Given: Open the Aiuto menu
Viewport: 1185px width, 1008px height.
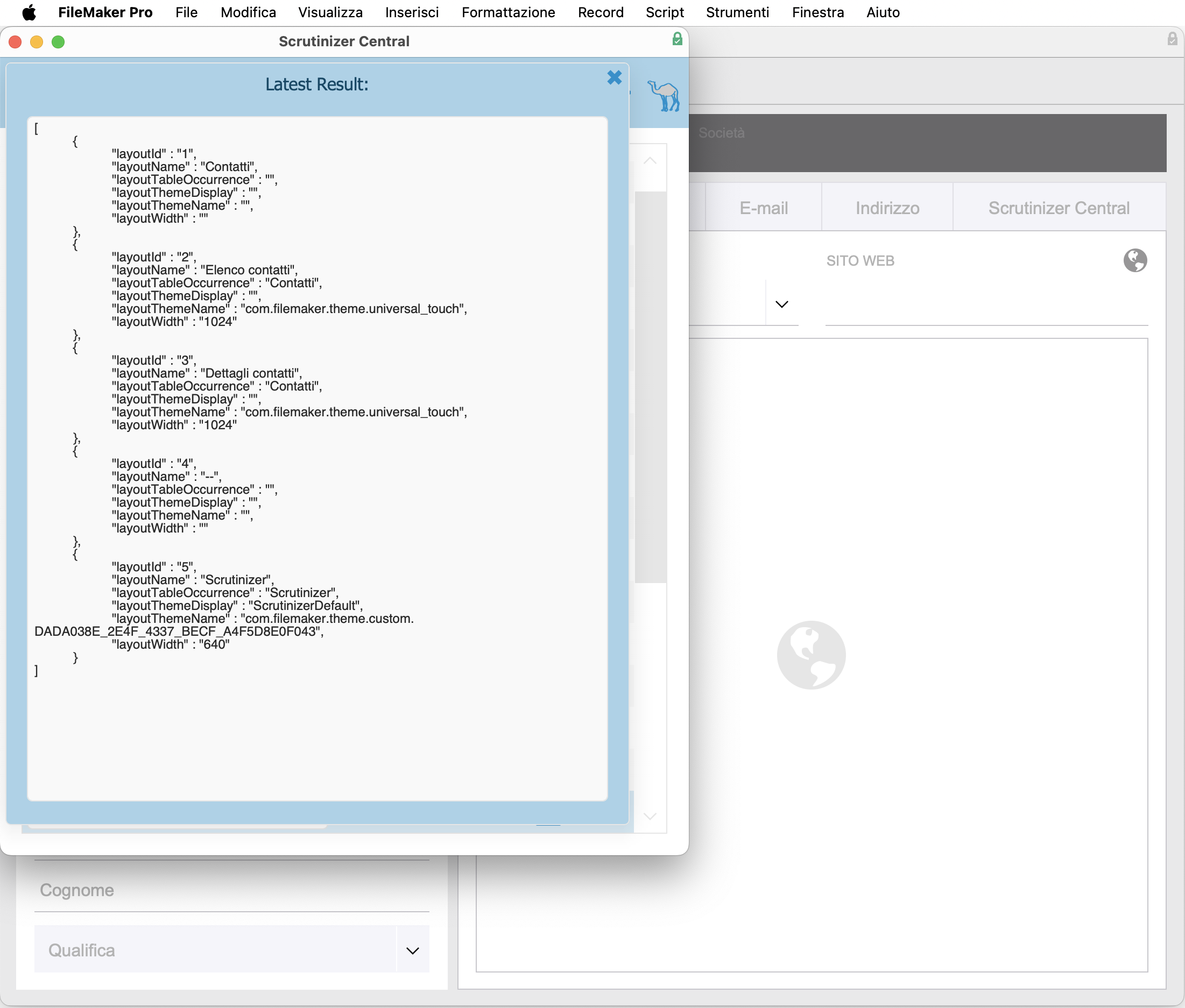Looking at the screenshot, I should pos(883,12).
